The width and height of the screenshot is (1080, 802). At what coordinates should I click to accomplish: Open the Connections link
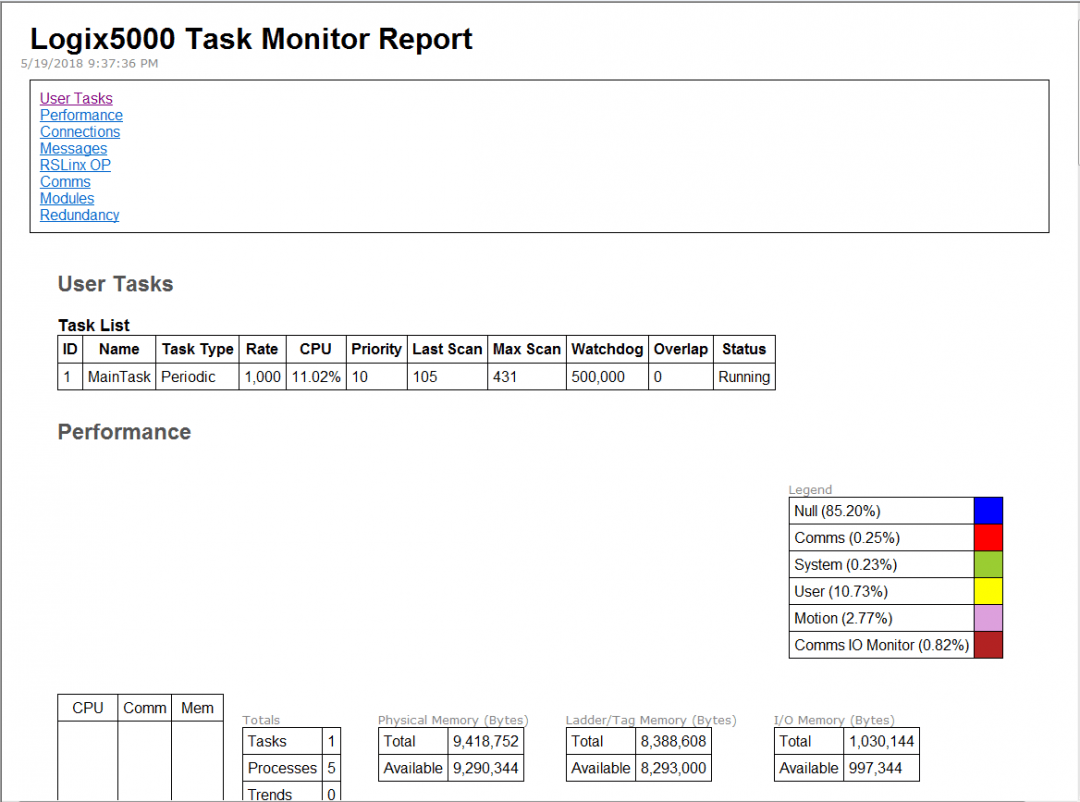coord(80,131)
